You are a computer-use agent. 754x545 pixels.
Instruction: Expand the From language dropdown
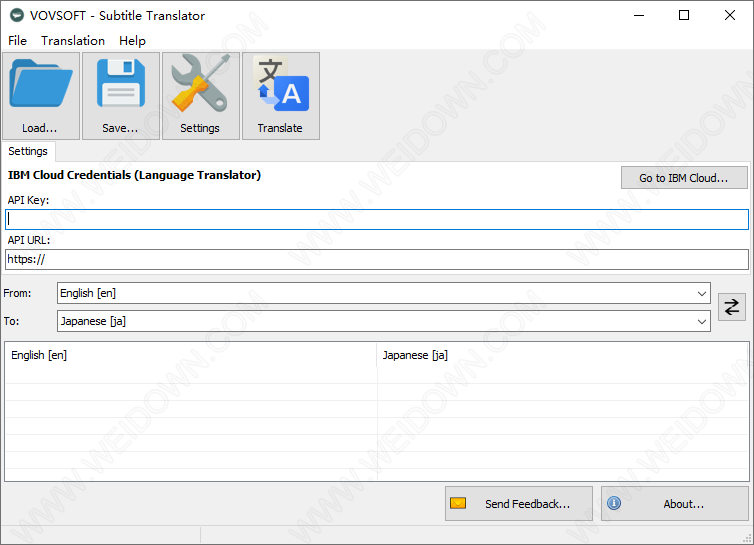coord(702,293)
